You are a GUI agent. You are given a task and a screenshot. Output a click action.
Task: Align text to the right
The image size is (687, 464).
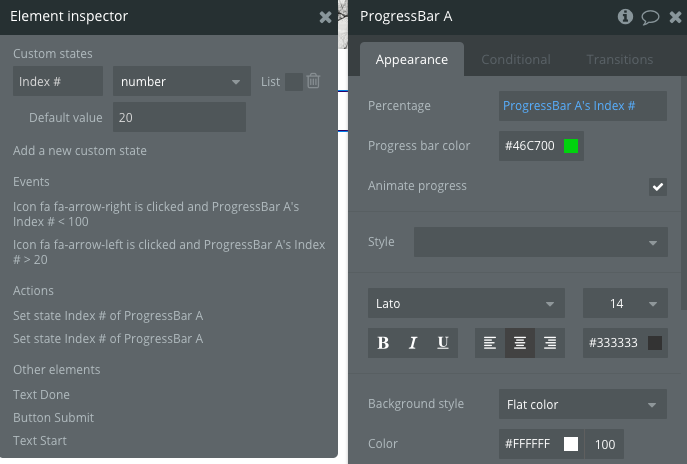point(550,343)
